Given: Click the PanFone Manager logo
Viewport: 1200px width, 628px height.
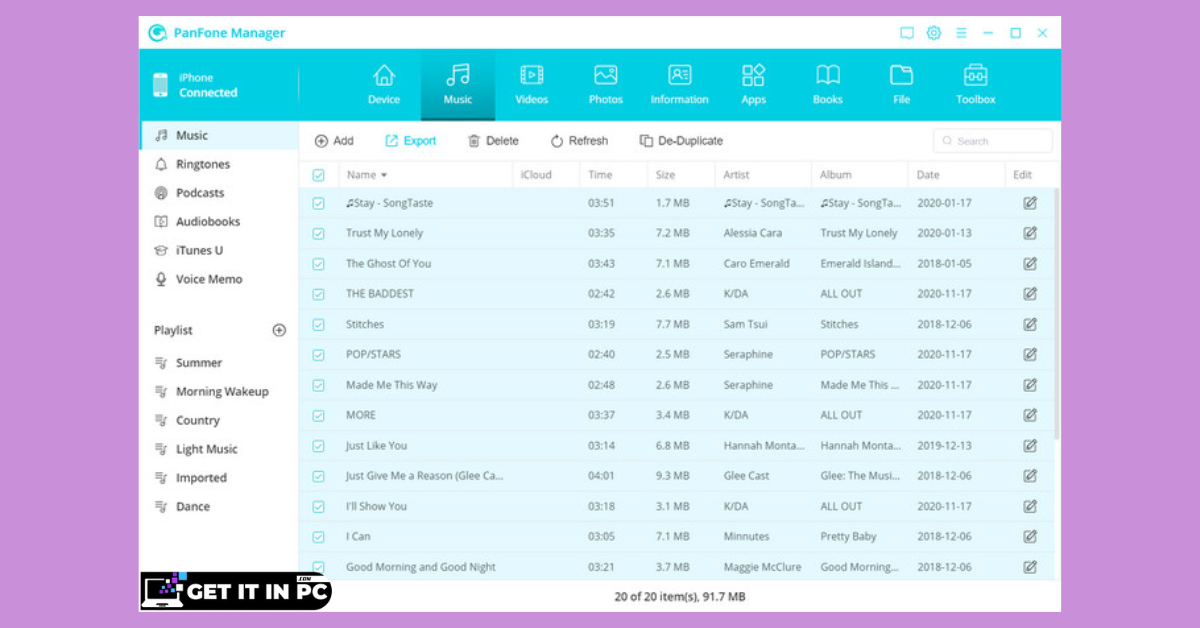Looking at the screenshot, I should click(157, 33).
